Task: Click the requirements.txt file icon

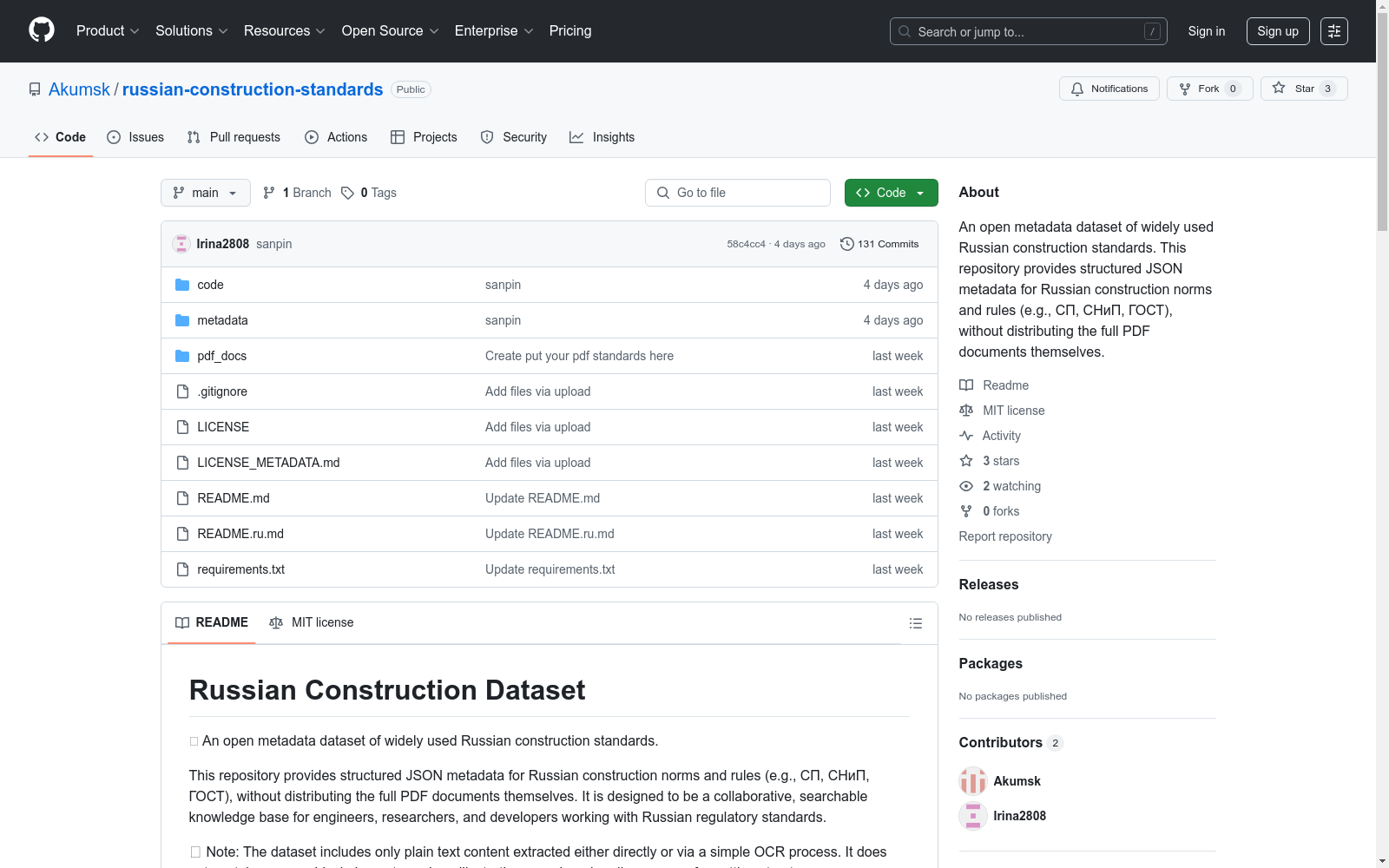Action: (x=182, y=569)
